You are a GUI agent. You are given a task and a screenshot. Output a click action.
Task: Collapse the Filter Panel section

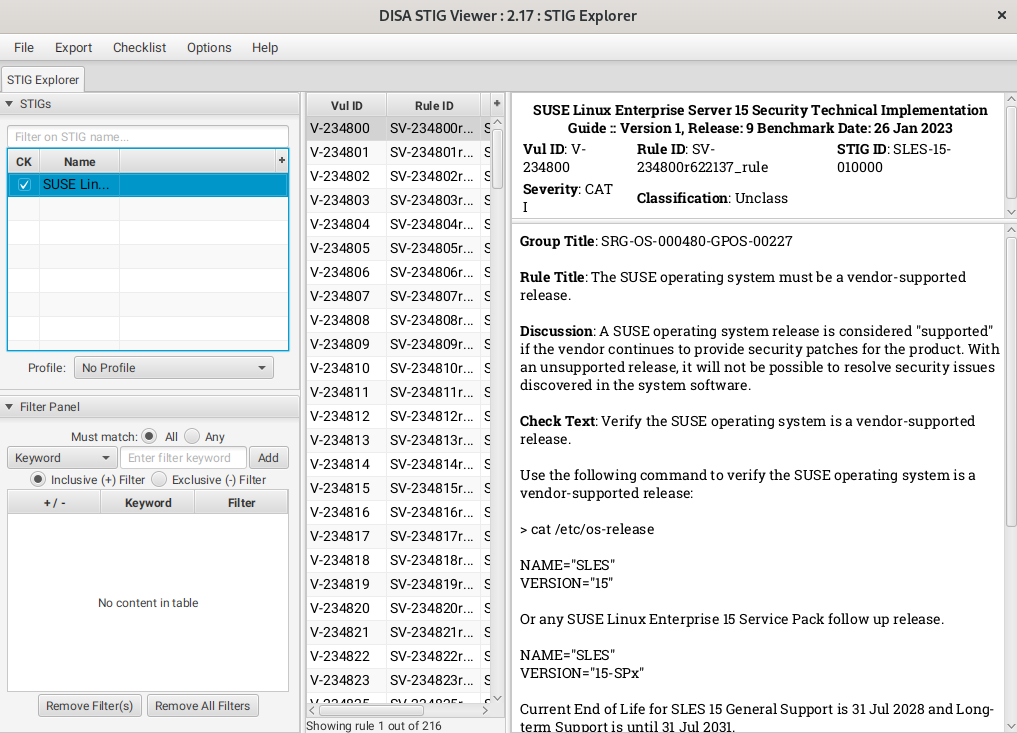pyautogui.click(x=9, y=407)
